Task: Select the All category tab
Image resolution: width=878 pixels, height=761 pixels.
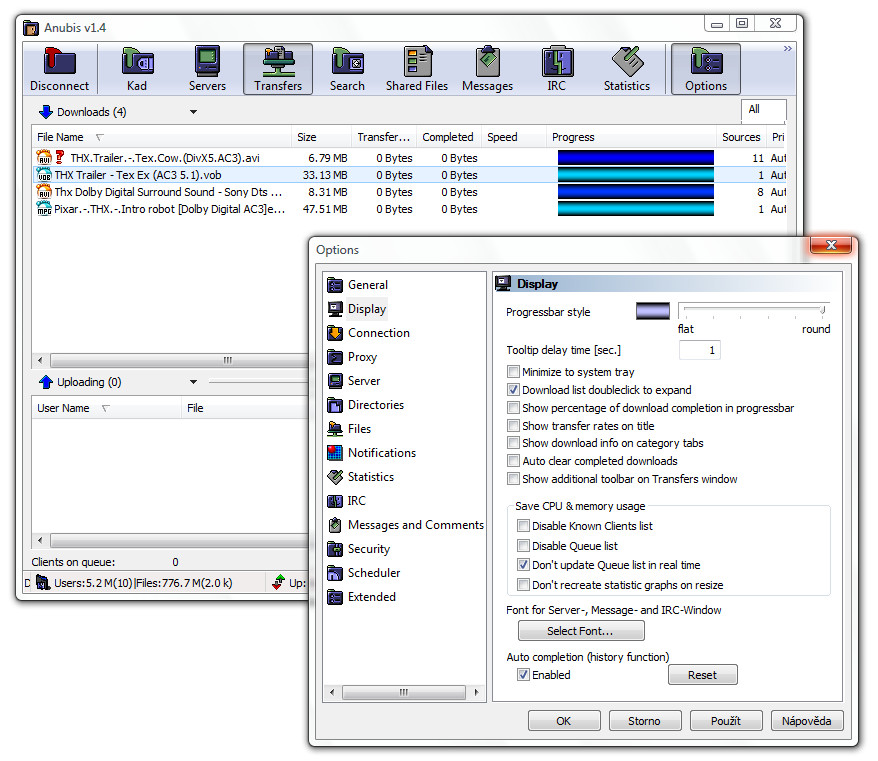Action: point(763,110)
